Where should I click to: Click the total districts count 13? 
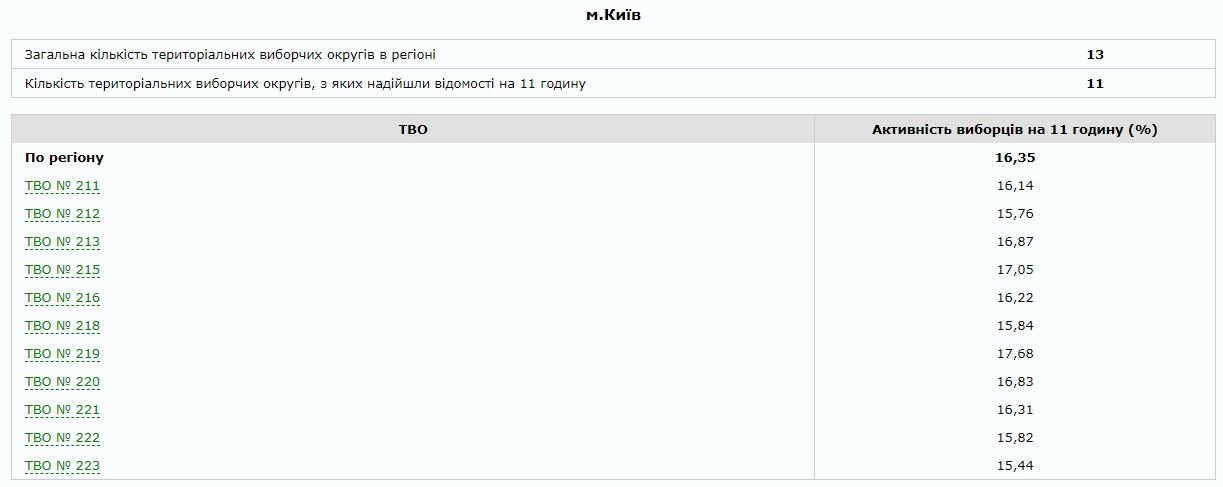pyautogui.click(x=1095, y=55)
